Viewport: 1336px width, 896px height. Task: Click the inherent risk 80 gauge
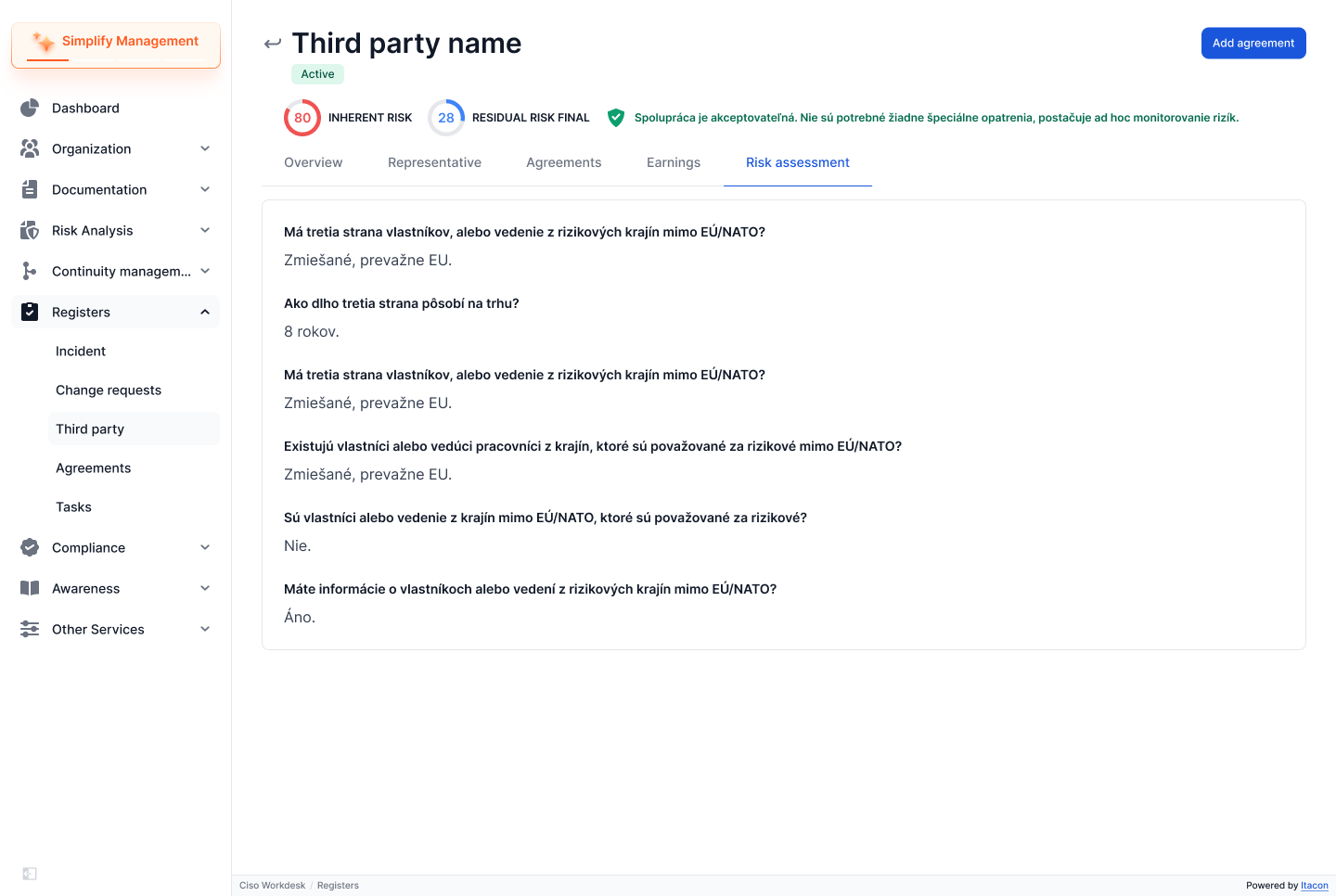(x=302, y=118)
